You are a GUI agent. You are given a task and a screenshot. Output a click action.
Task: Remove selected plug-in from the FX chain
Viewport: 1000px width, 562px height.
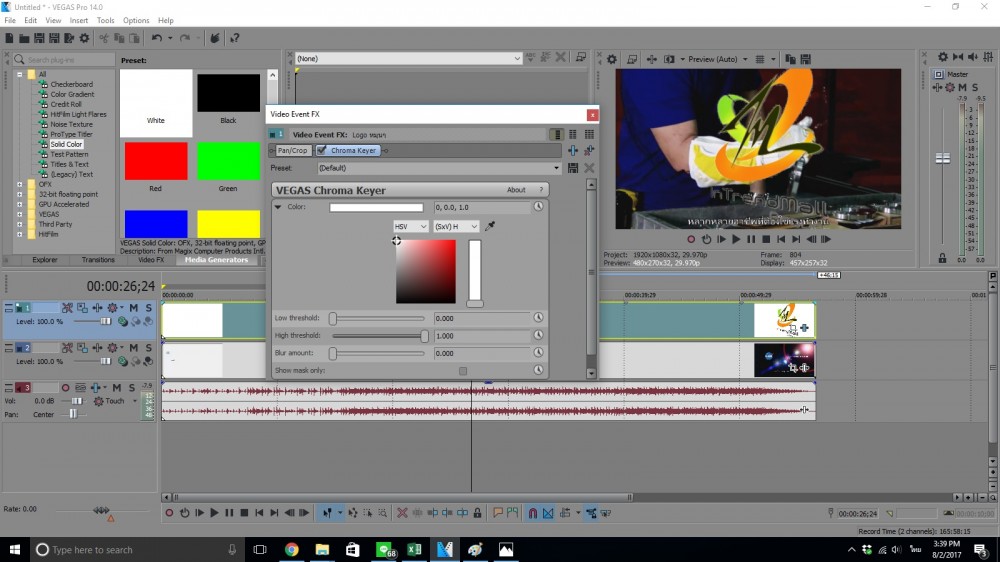(589, 151)
